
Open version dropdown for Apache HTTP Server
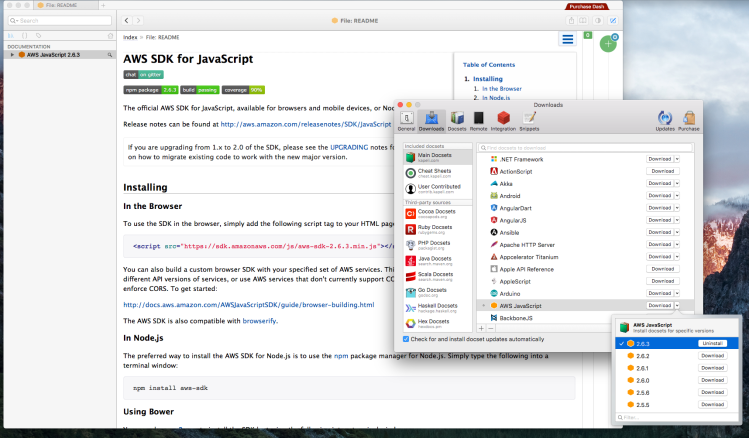677,245
